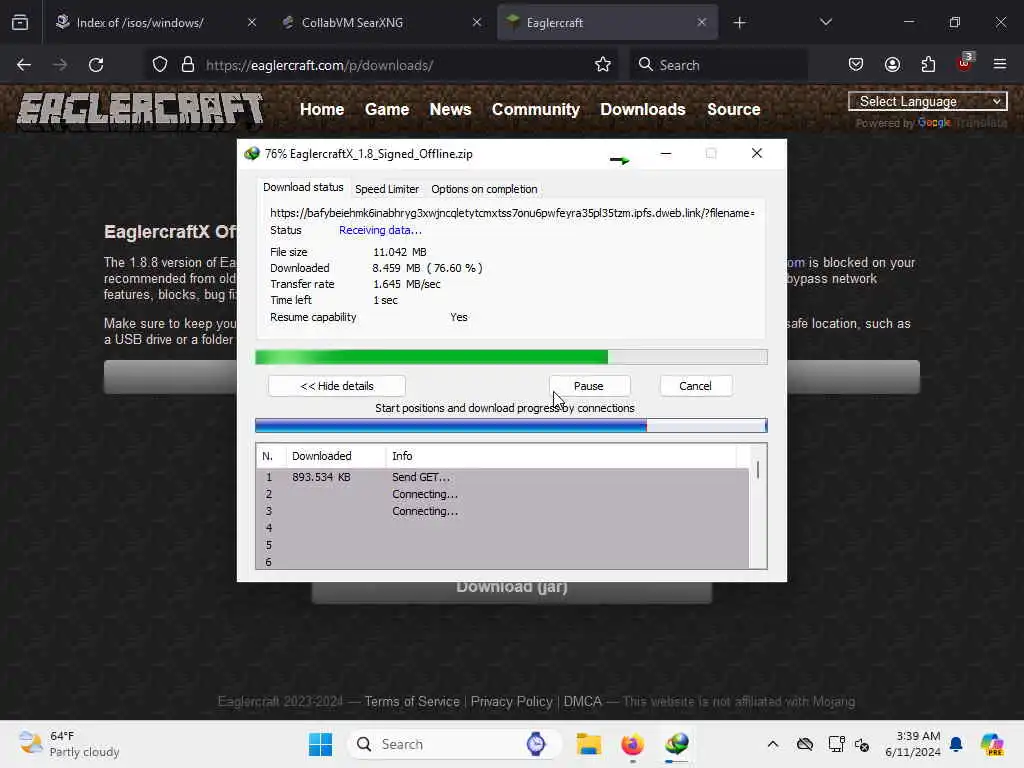Select connection row 2 Connecting

(502, 494)
